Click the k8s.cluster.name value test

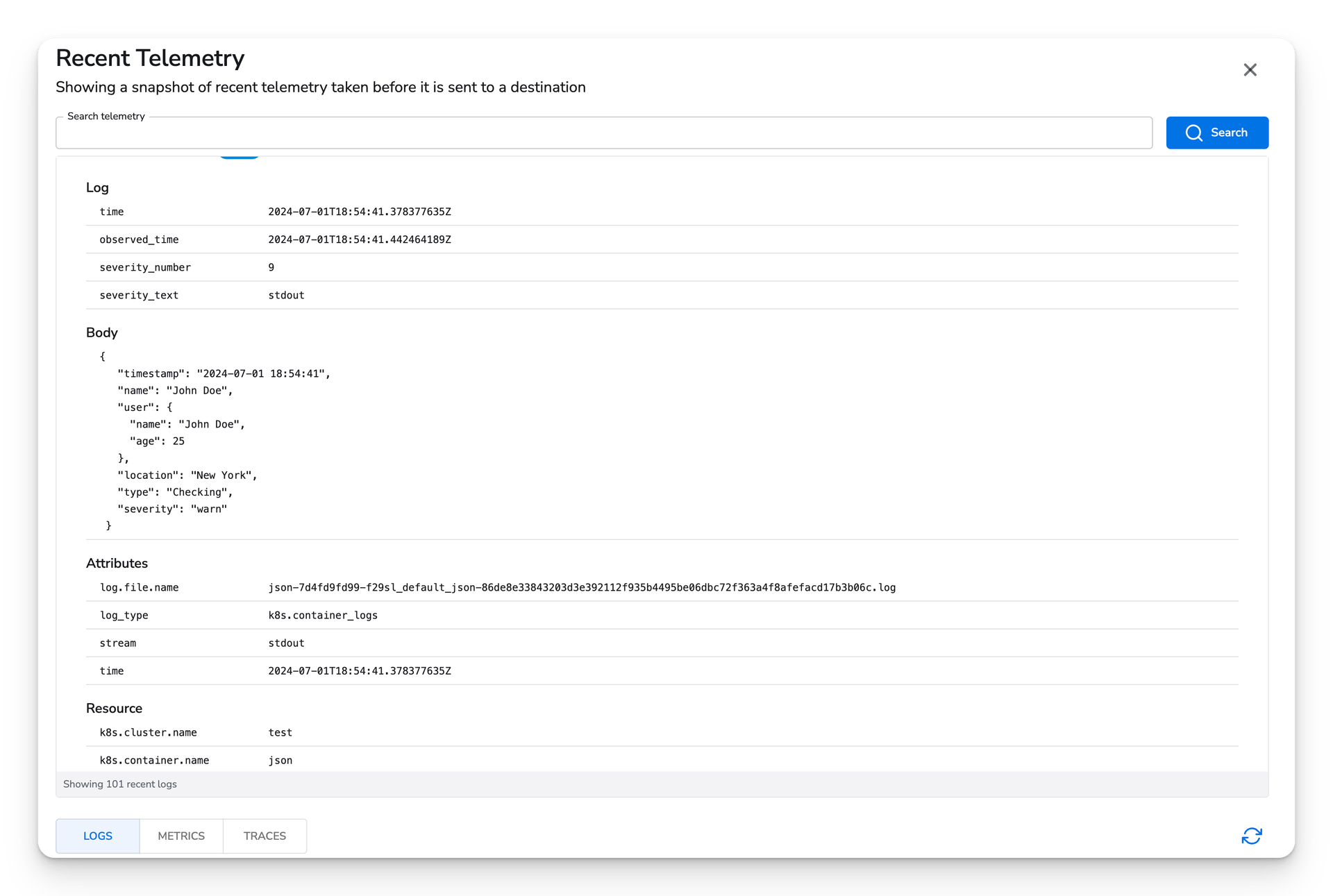[x=280, y=732]
